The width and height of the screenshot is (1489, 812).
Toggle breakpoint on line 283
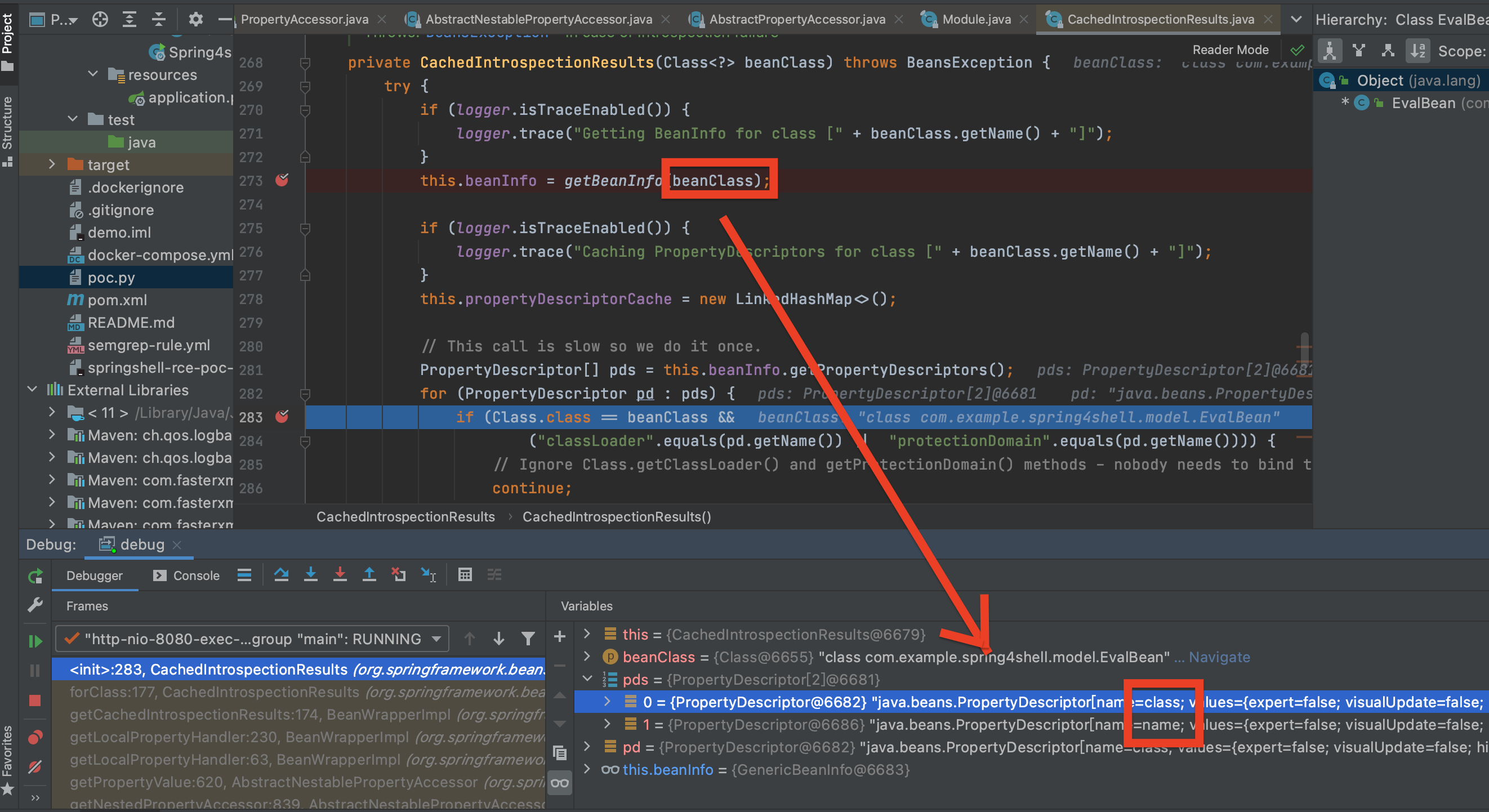282,417
